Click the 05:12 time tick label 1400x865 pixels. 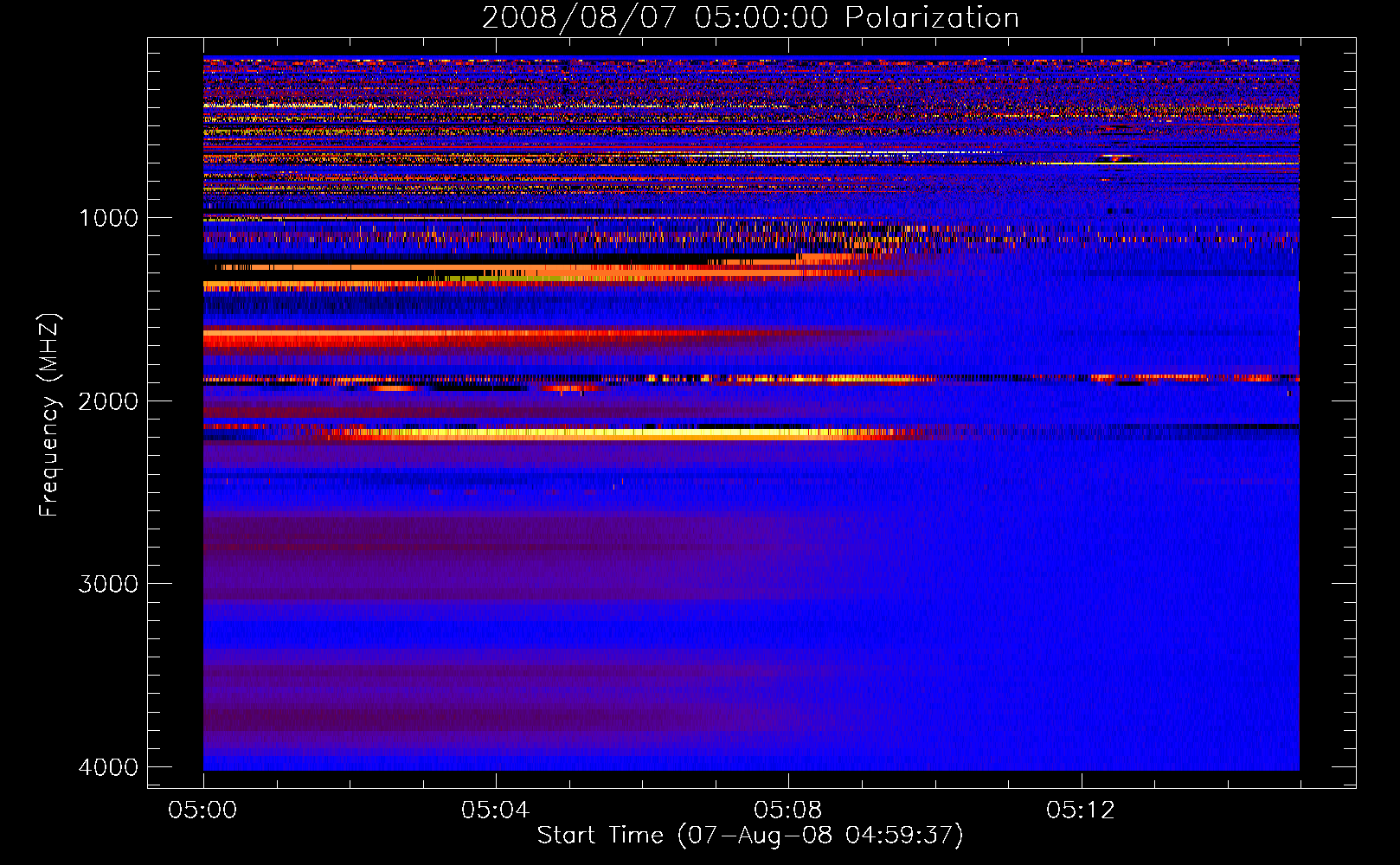1081,811
